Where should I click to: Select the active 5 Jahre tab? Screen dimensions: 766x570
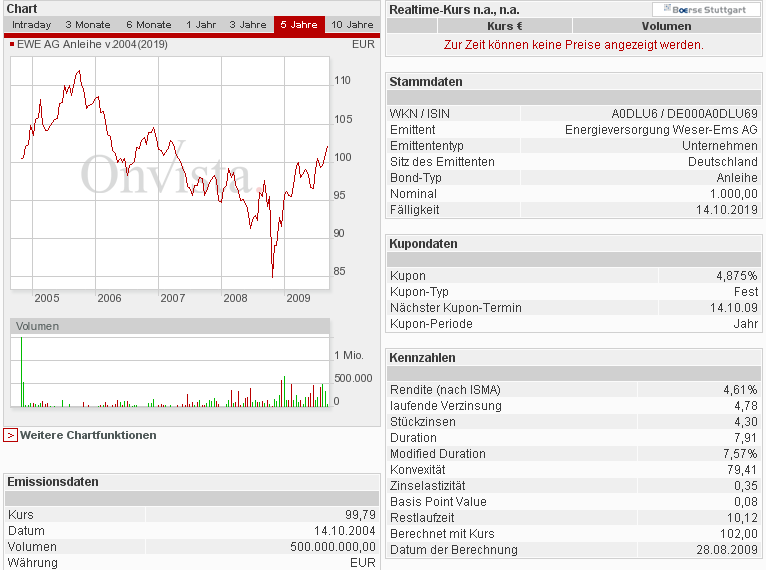pyautogui.click(x=299, y=24)
